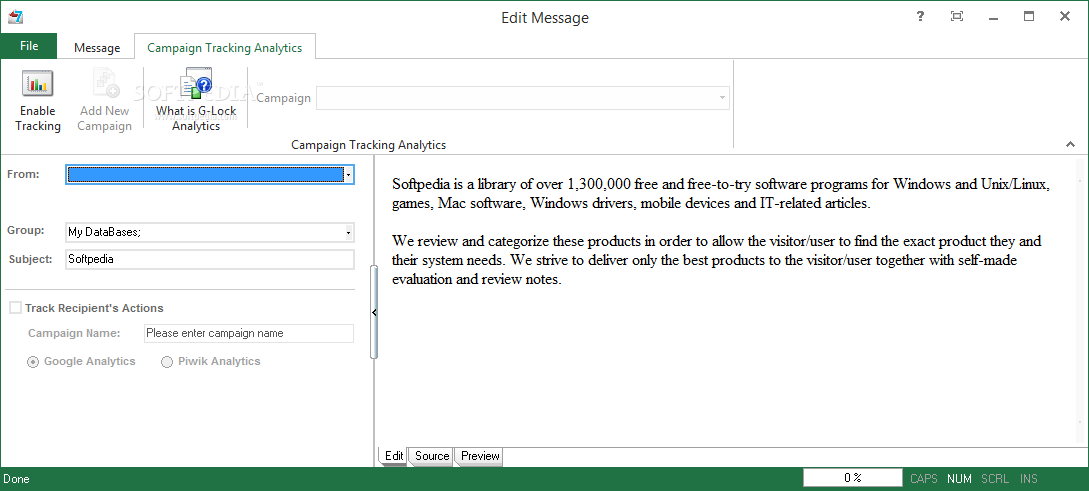This screenshot has width=1089, height=491.
Task: Click the INS indicator in status bar
Action: click(1029, 478)
